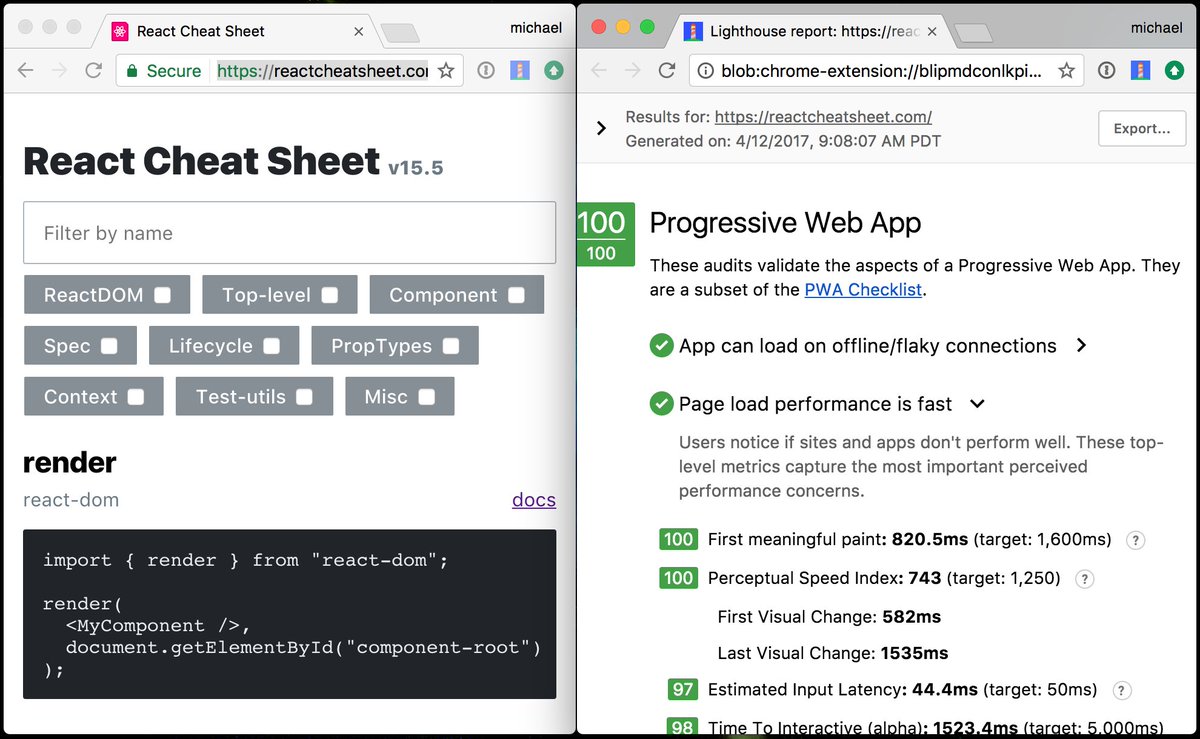Open help icon for First meaningful paint
Viewport: 1200px width, 739px height.
point(1135,540)
